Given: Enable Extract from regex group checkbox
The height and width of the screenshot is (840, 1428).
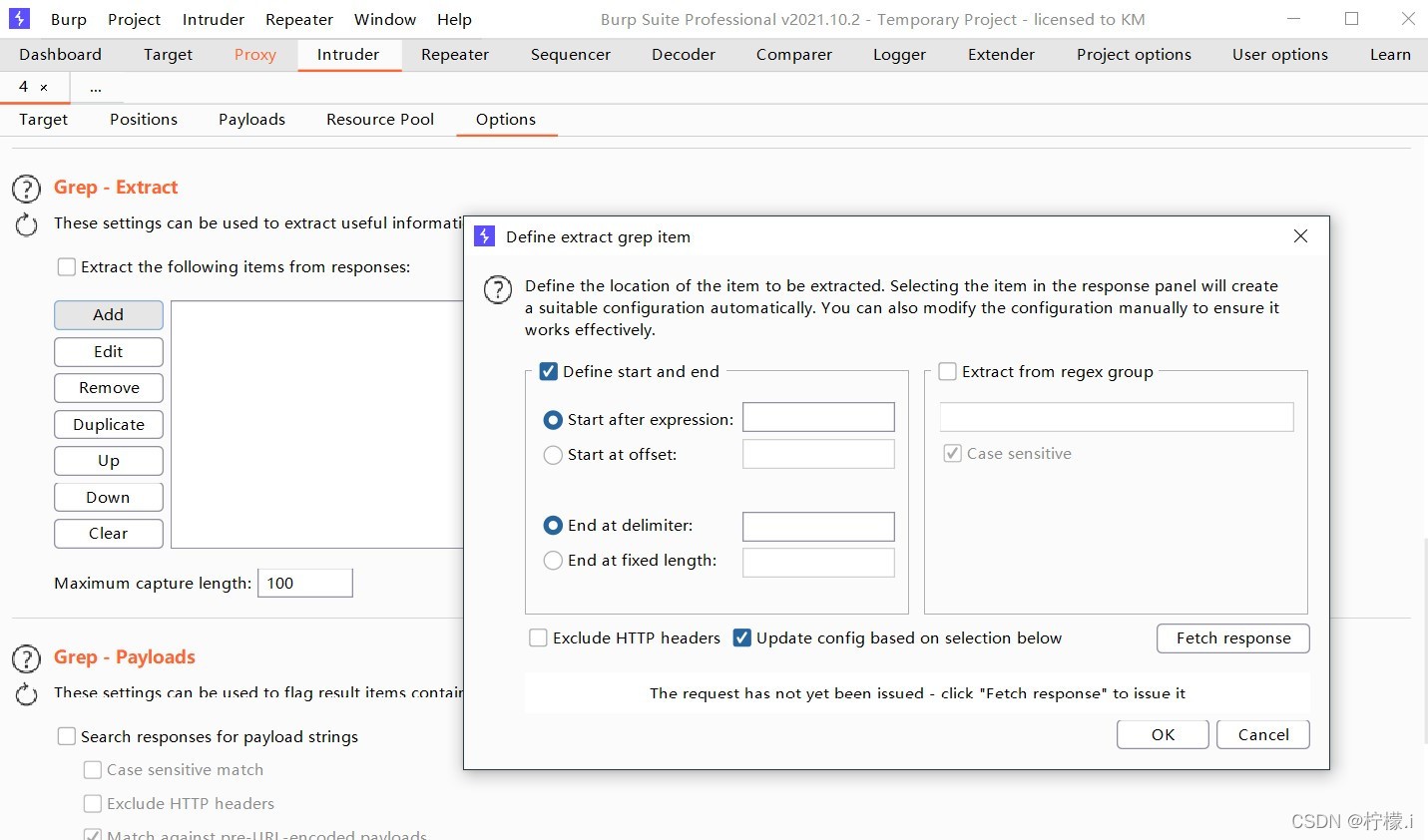Looking at the screenshot, I should [948, 372].
